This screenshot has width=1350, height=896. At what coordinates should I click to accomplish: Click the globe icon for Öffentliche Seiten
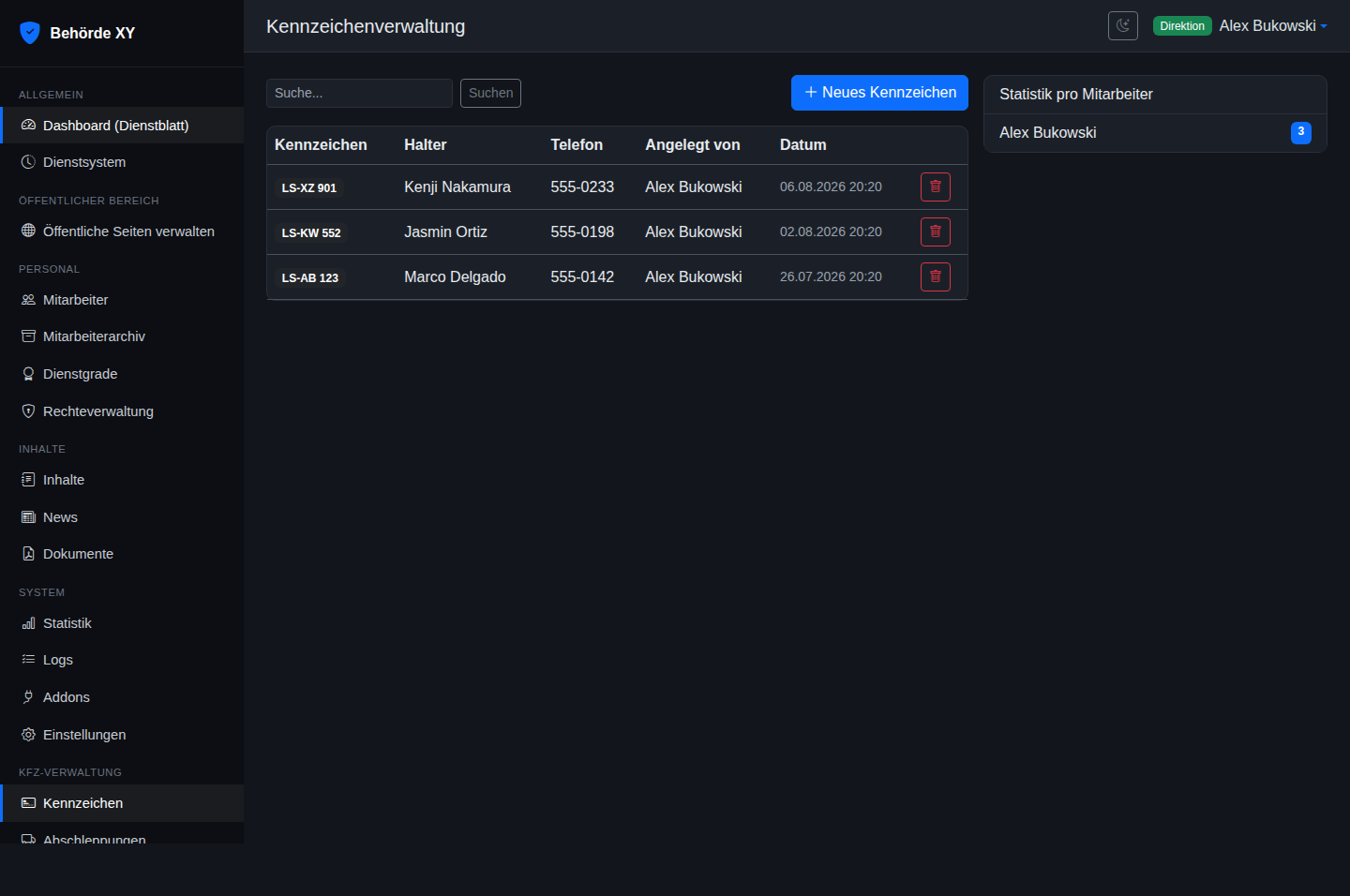tap(28, 231)
